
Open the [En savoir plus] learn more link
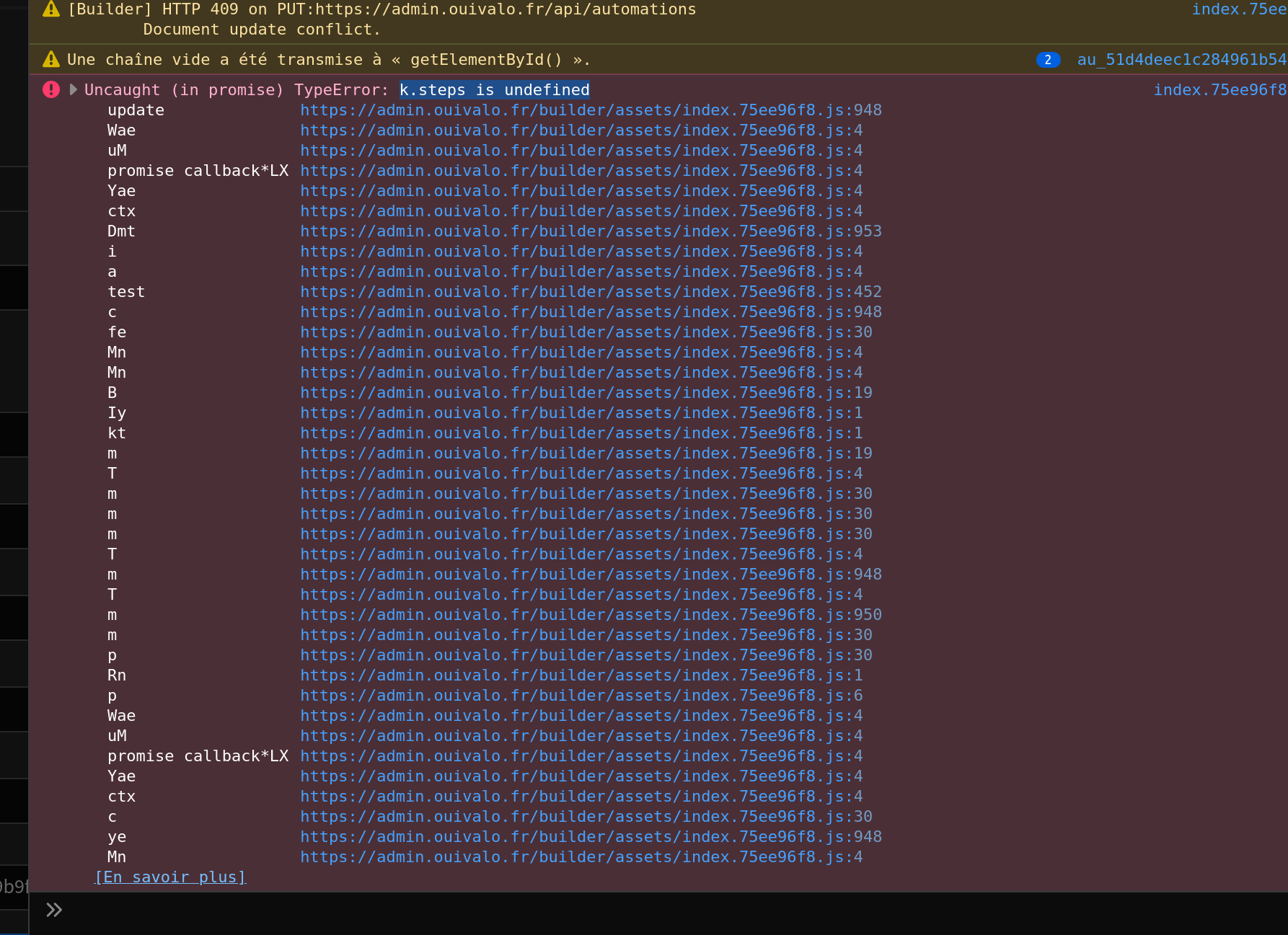point(170,877)
